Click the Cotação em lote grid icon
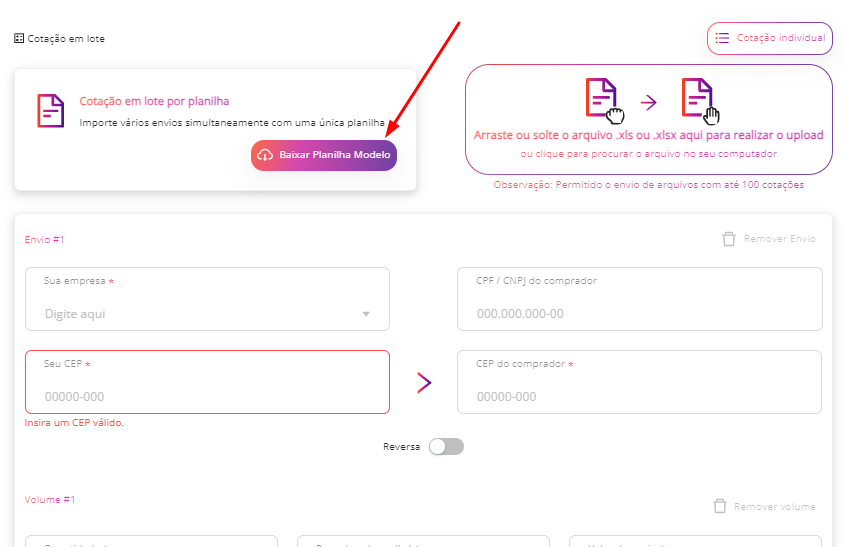Viewport: 843px width, 547px height. pos(19,38)
